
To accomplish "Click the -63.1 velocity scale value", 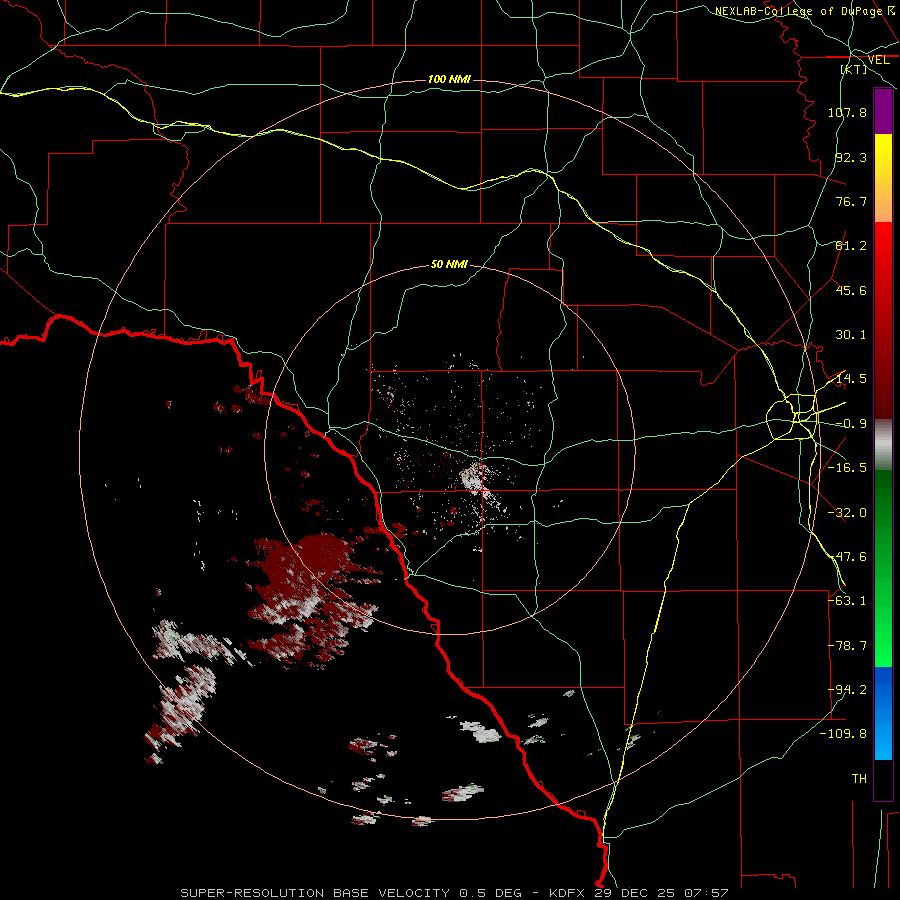I will (847, 601).
